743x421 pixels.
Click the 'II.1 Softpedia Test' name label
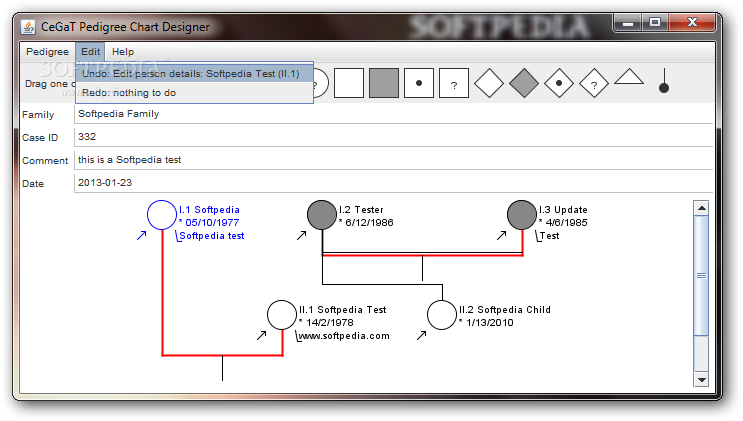point(343,310)
